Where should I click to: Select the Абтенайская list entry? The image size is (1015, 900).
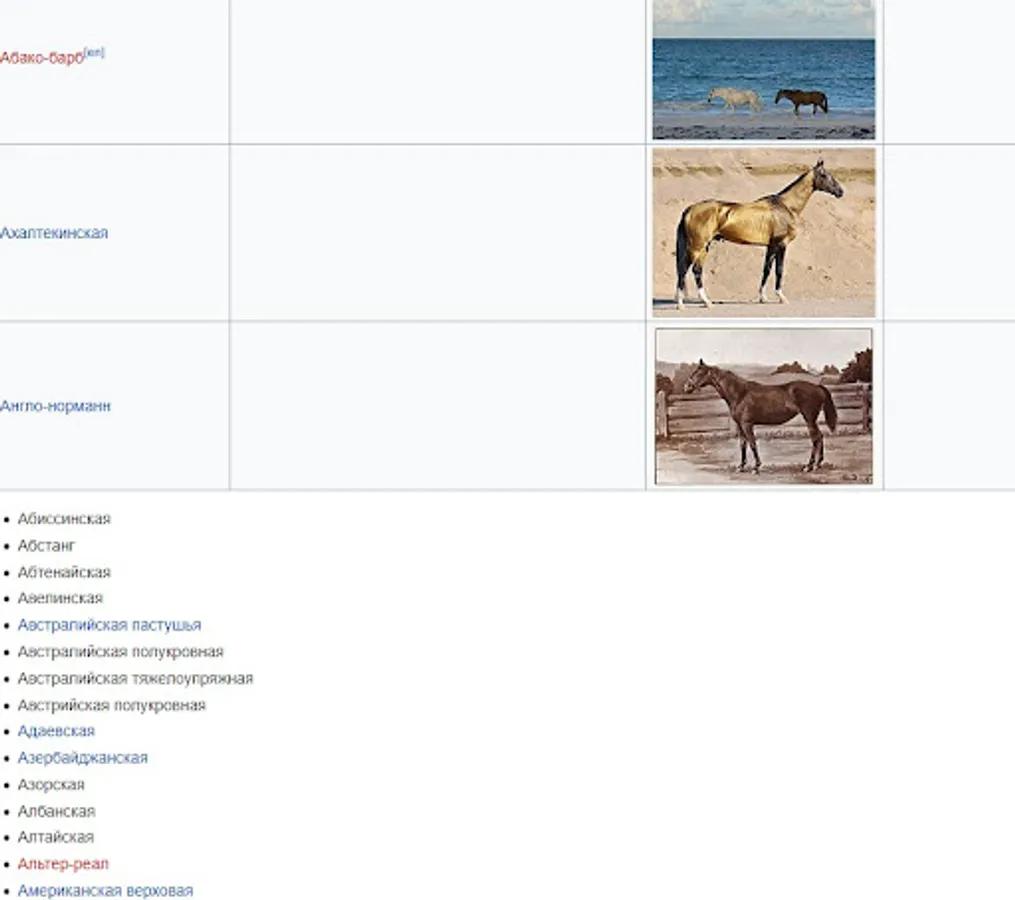click(x=64, y=572)
